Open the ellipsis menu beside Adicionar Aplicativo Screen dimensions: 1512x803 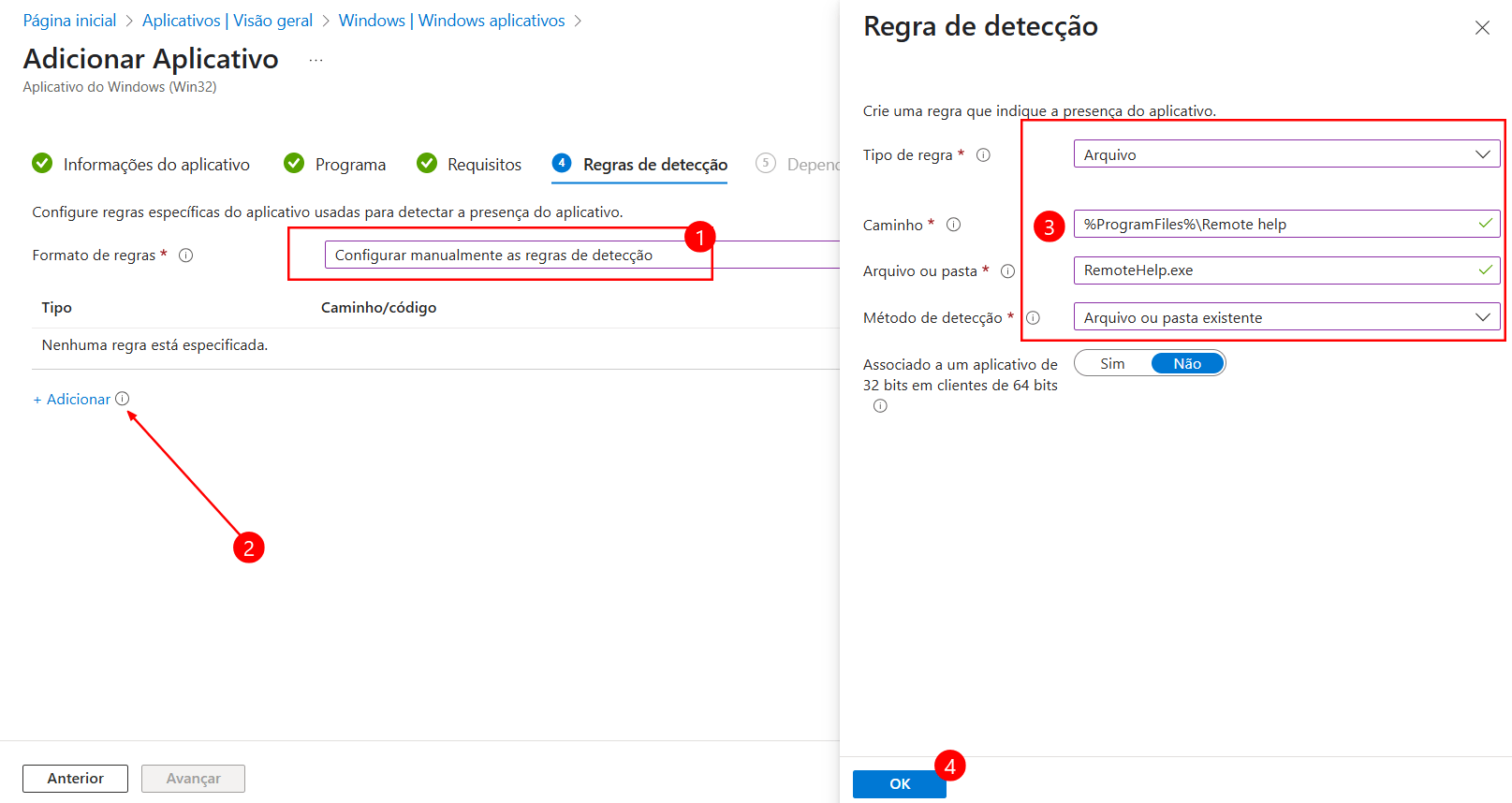pyautogui.click(x=316, y=60)
